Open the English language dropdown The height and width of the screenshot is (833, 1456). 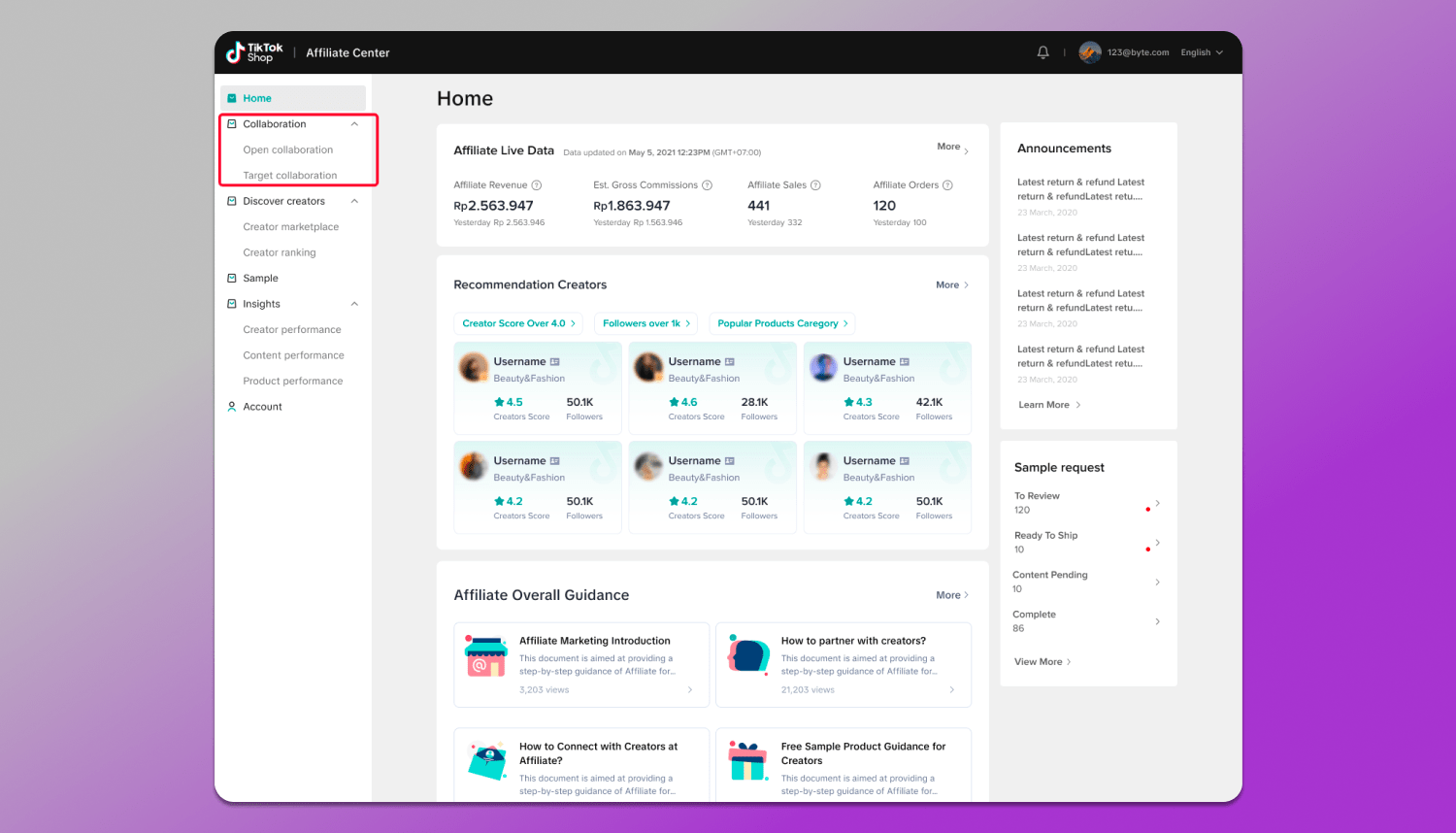point(1202,52)
